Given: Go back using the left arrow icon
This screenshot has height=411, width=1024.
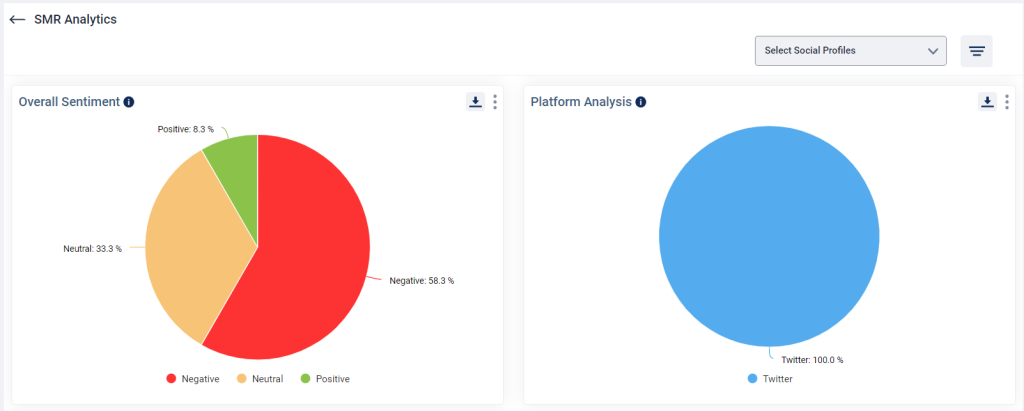Looking at the screenshot, I should pos(18,20).
